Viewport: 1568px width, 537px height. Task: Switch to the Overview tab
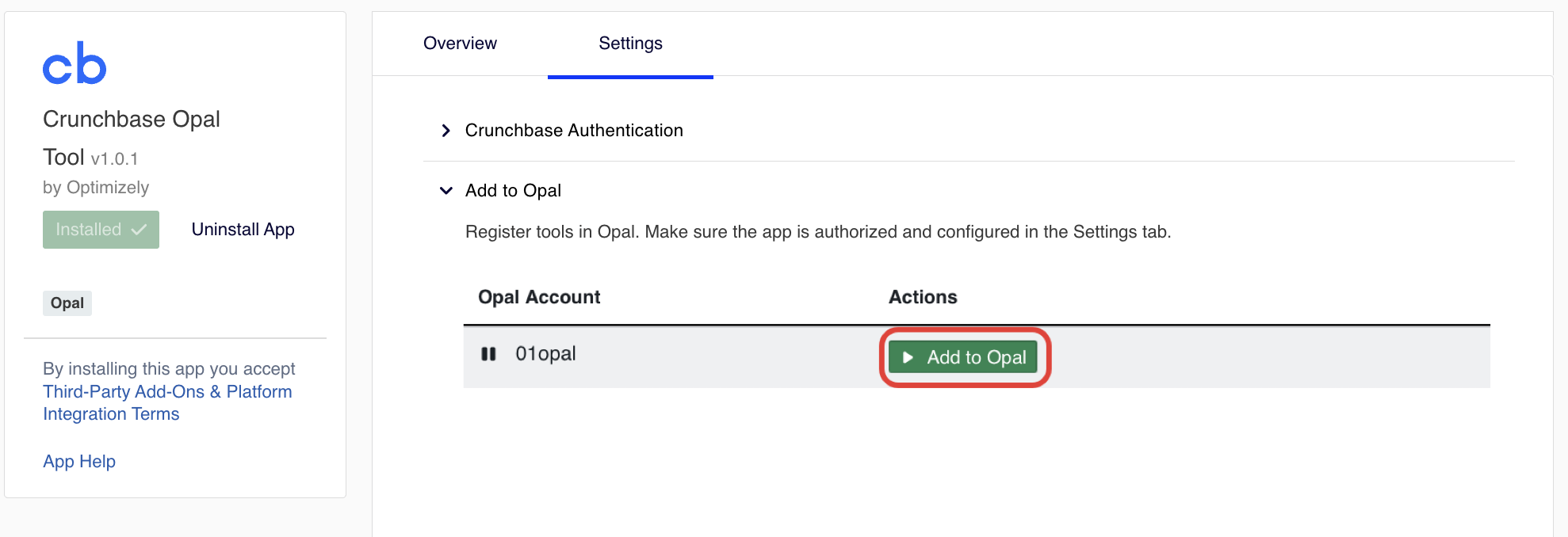460,44
